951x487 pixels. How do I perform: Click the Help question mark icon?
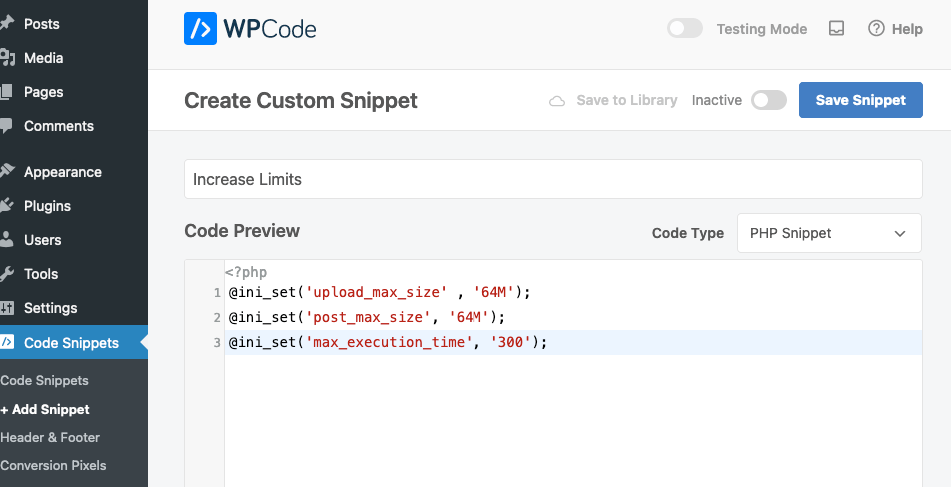click(876, 29)
